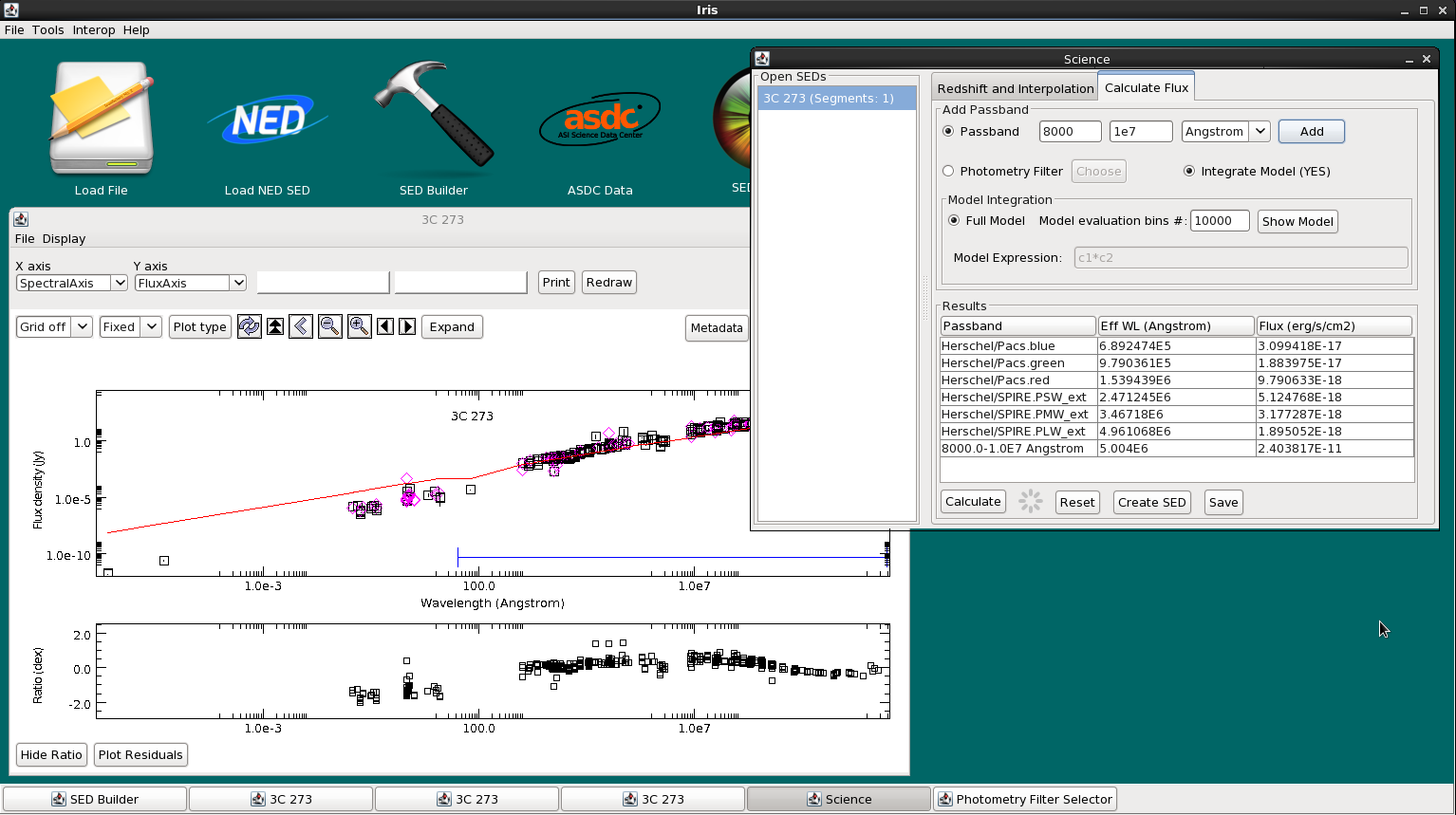Select the Passband radio button
1456x815 pixels.
pos(948,132)
